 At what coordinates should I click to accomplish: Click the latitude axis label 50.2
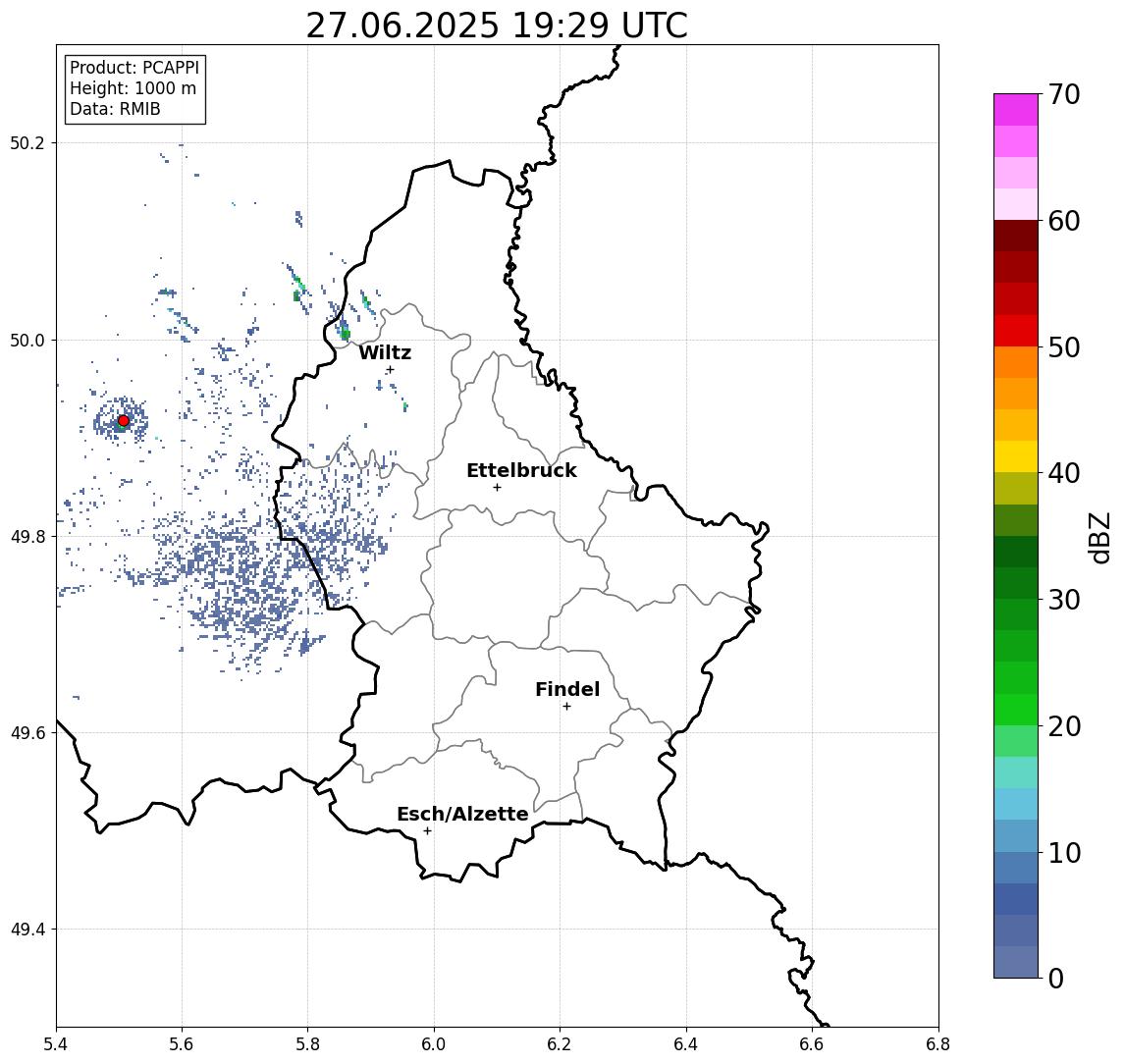pyautogui.click(x=27, y=142)
